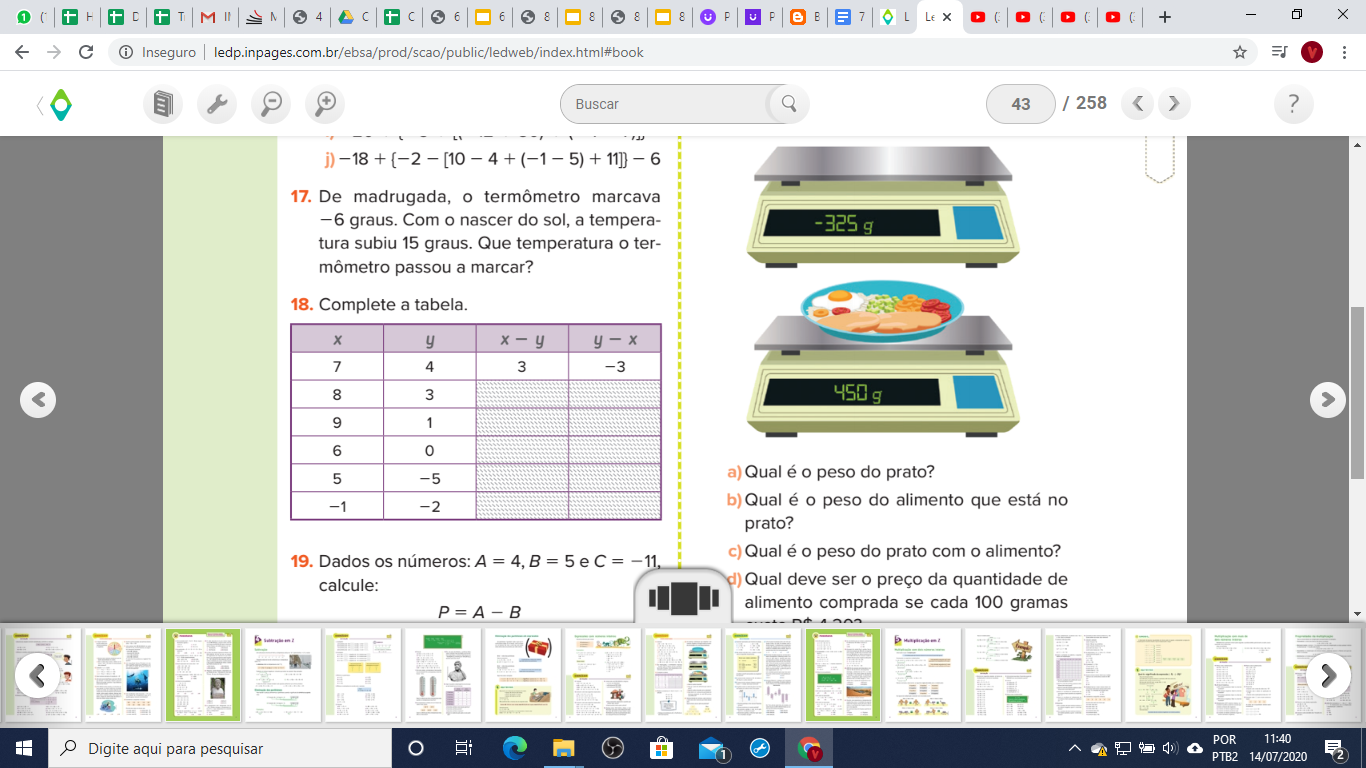
Task: Open Task View on the taskbar
Action: tap(464, 748)
